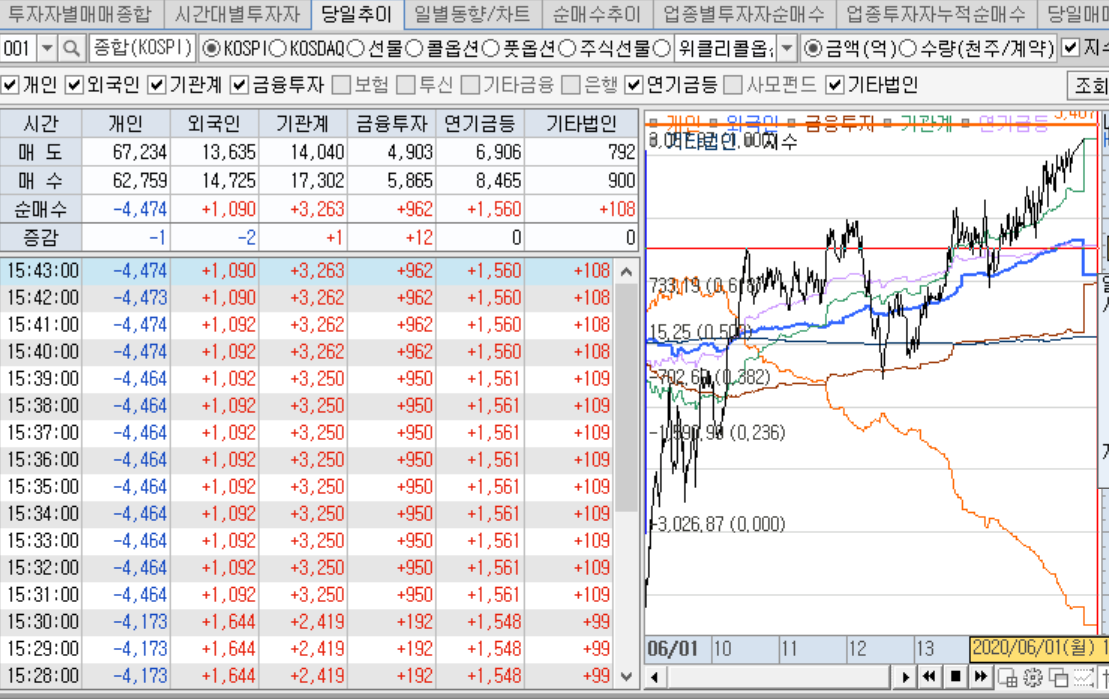Select the 콜옵션 radio button

(414, 48)
